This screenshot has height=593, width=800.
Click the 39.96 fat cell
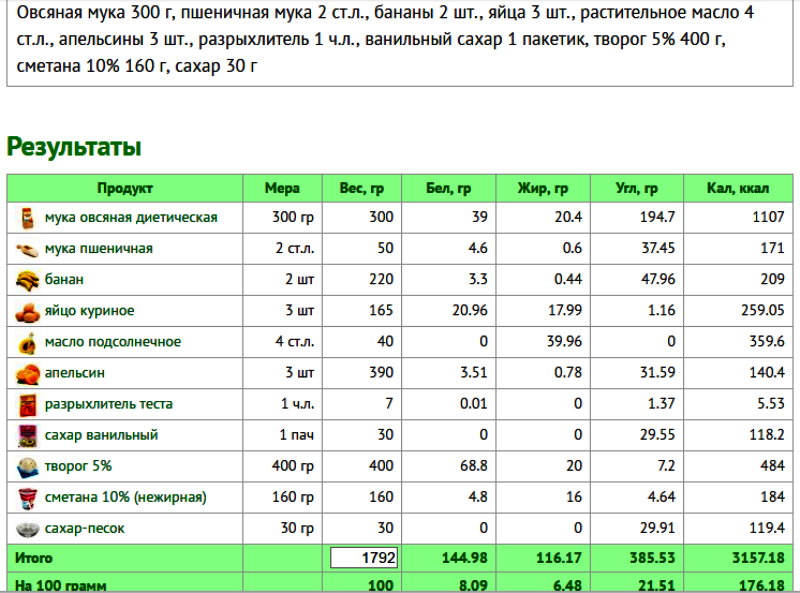pyautogui.click(x=543, y=342)
